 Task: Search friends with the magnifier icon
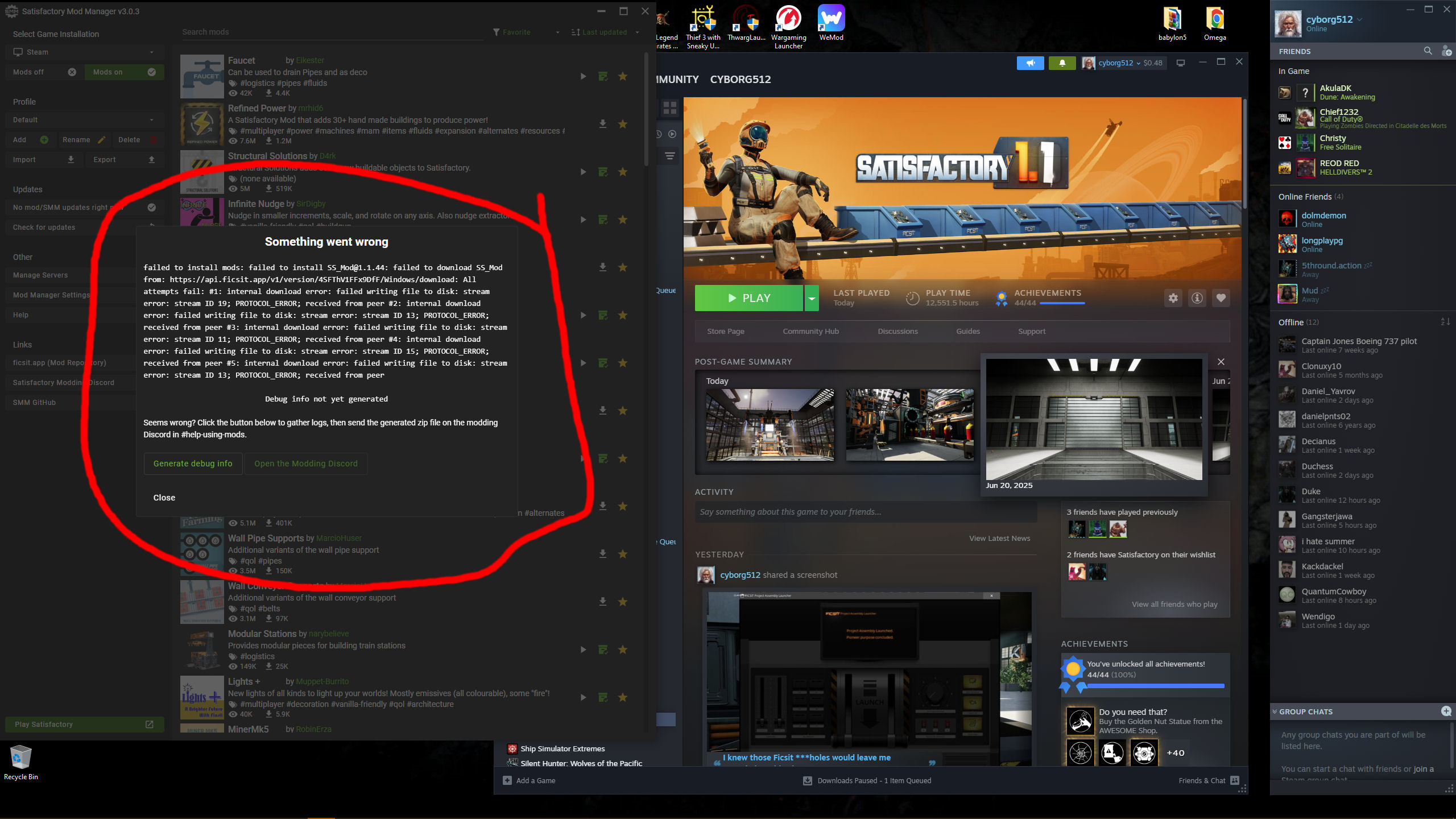(1428, 51)
